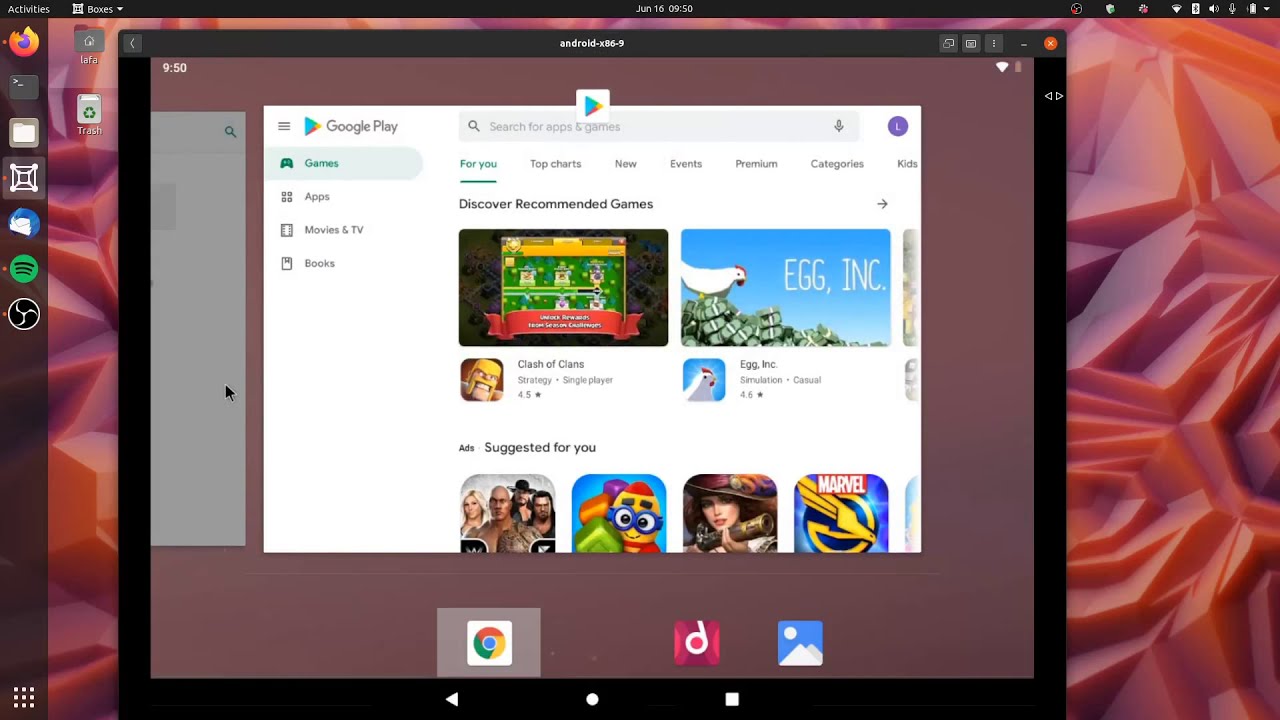The height and width of the screenshot is (720, 1280).
Task: Open the lafa home folder on desktop
Action: click(89, 46)
